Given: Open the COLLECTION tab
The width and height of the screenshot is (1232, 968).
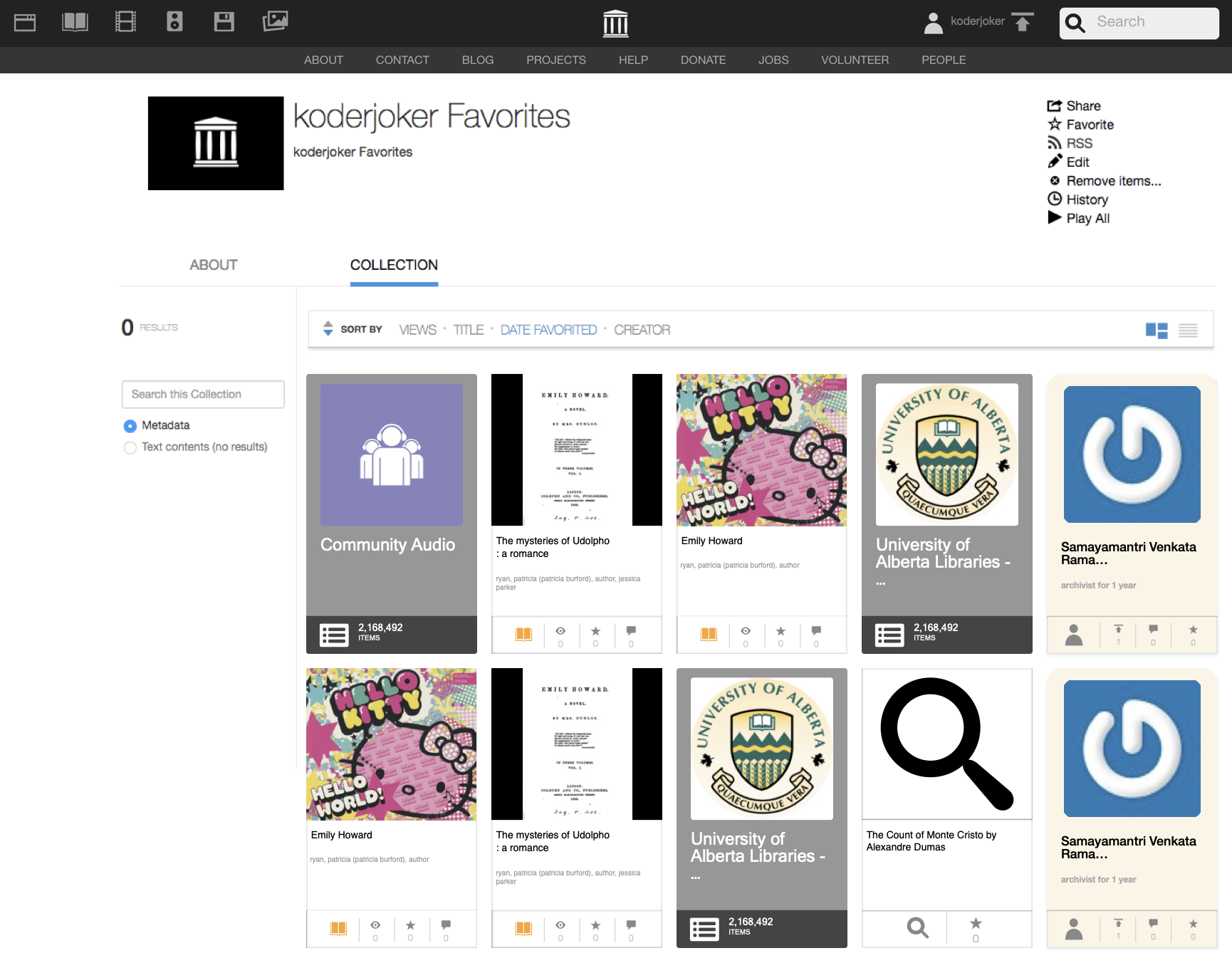Looking at the screenshot, I should point(394,265).
